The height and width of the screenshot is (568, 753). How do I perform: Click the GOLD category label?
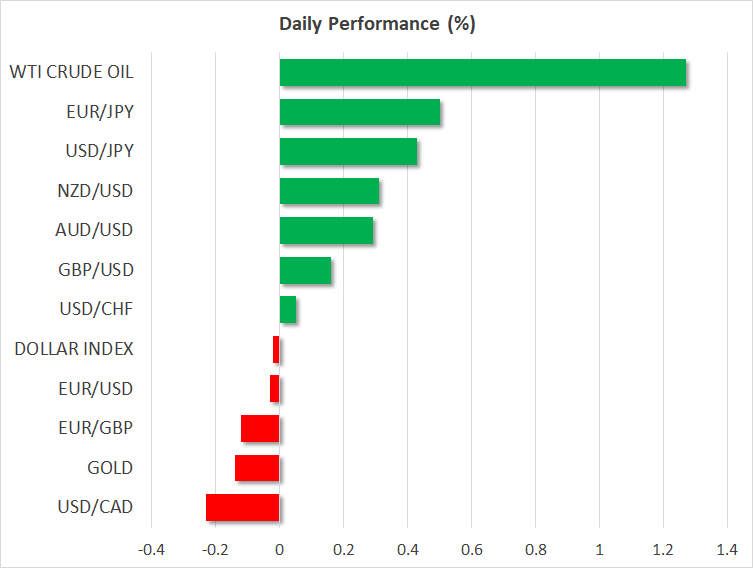(111, 468)
